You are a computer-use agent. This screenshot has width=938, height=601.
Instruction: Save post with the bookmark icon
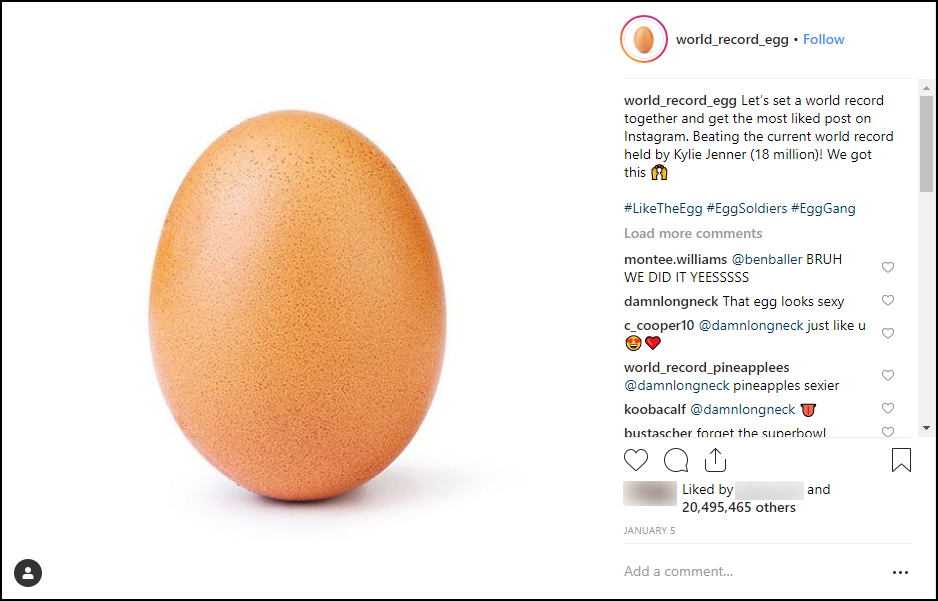click(901, 460)
